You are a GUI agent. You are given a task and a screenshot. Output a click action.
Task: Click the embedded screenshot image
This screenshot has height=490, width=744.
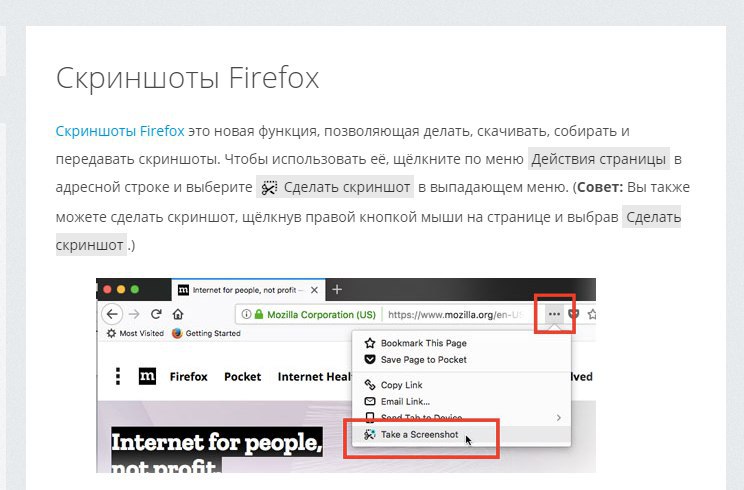(346, 375)
